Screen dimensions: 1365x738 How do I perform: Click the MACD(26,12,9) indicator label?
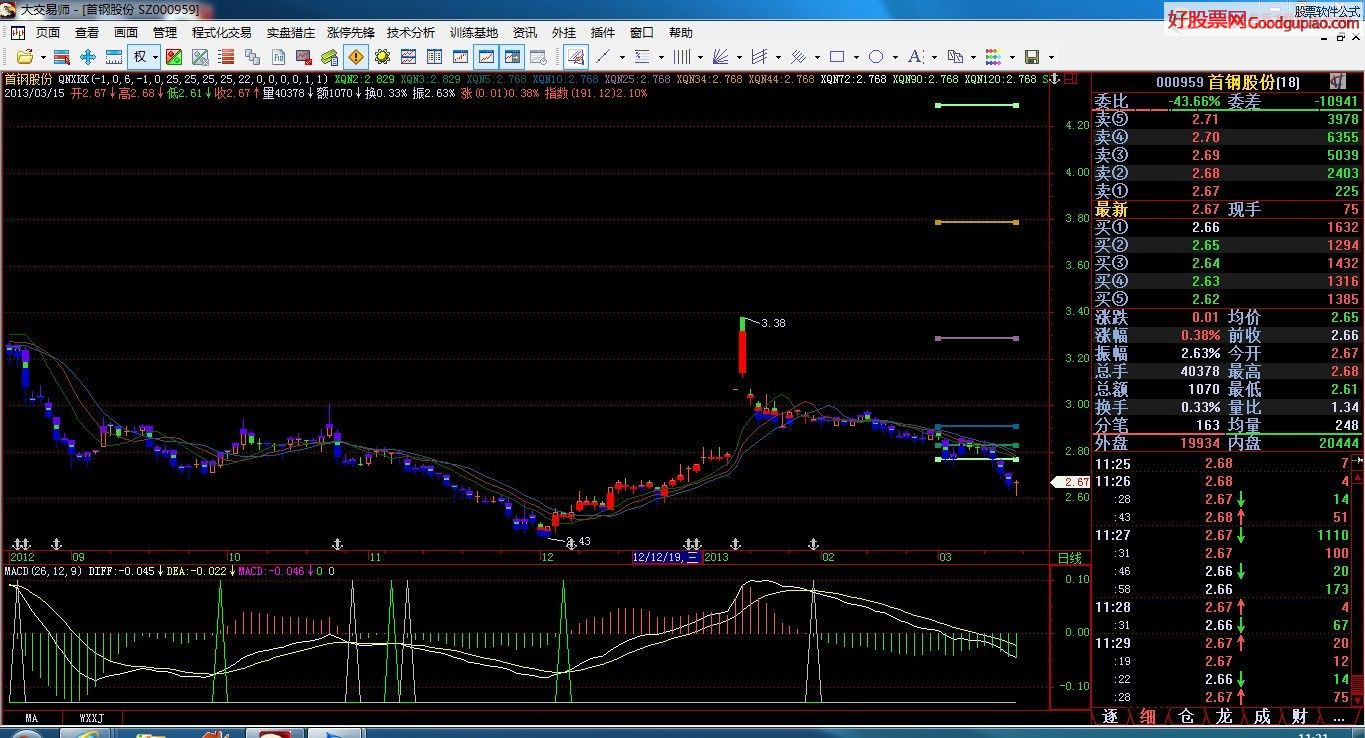(x=44, y=571)
